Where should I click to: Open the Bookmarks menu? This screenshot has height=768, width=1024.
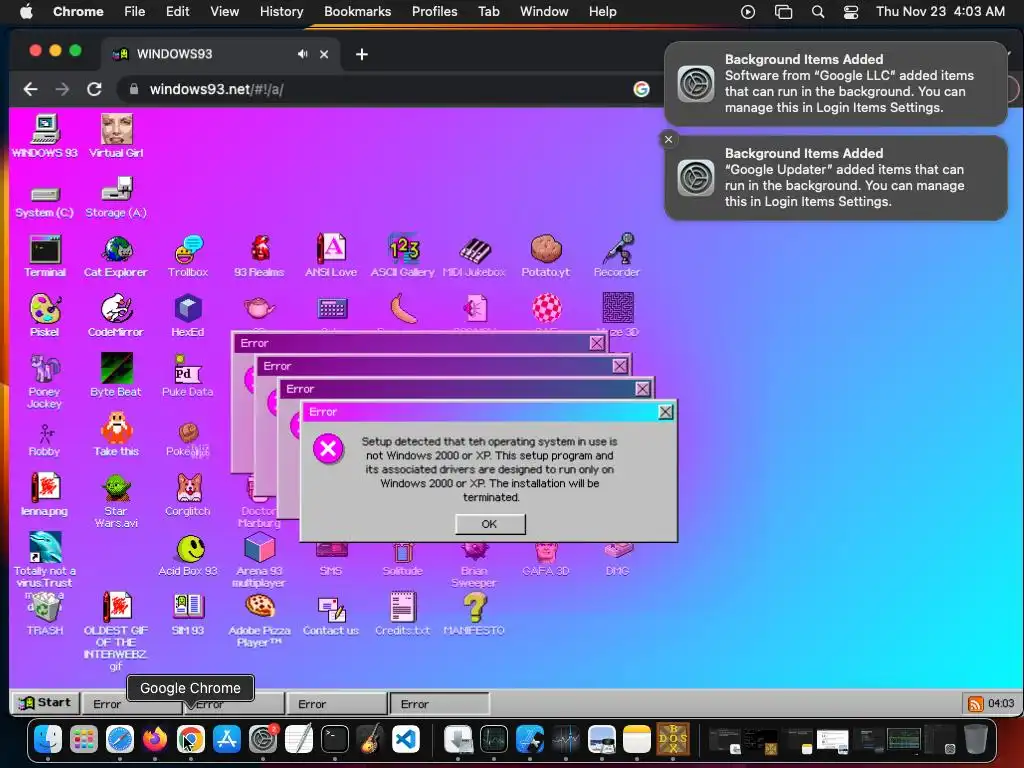357,11
